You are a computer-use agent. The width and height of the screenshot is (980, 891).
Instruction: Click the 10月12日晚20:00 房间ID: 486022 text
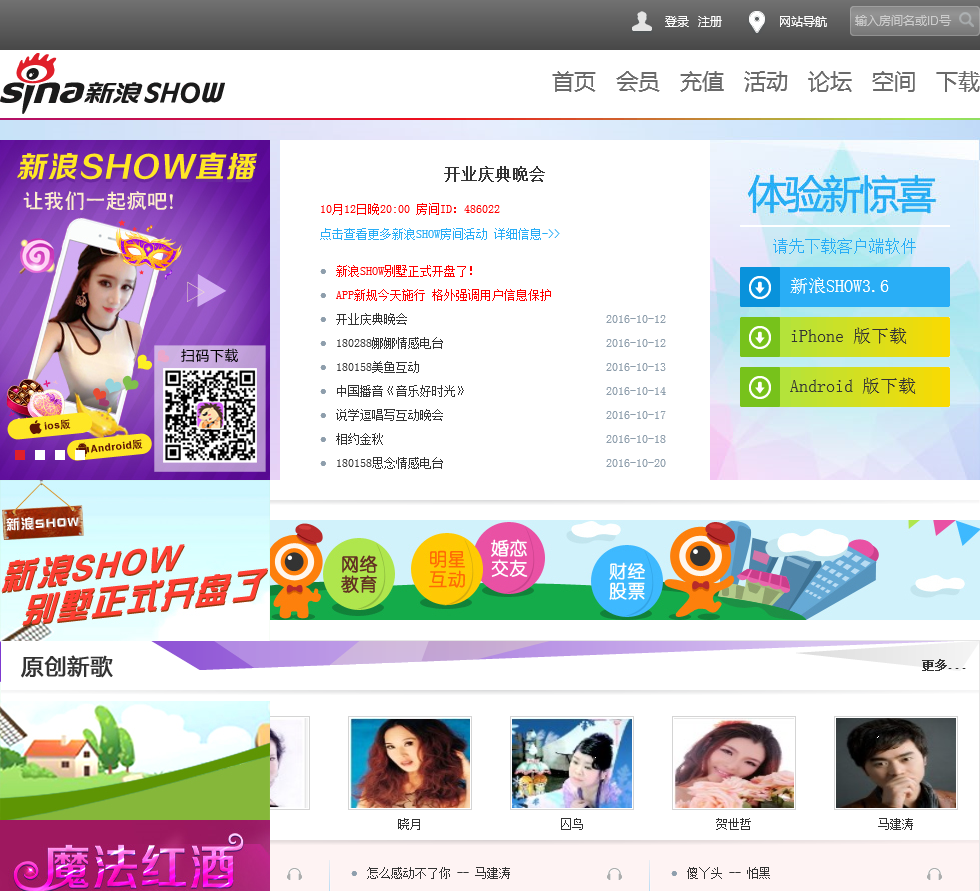[x=410, y=209]
